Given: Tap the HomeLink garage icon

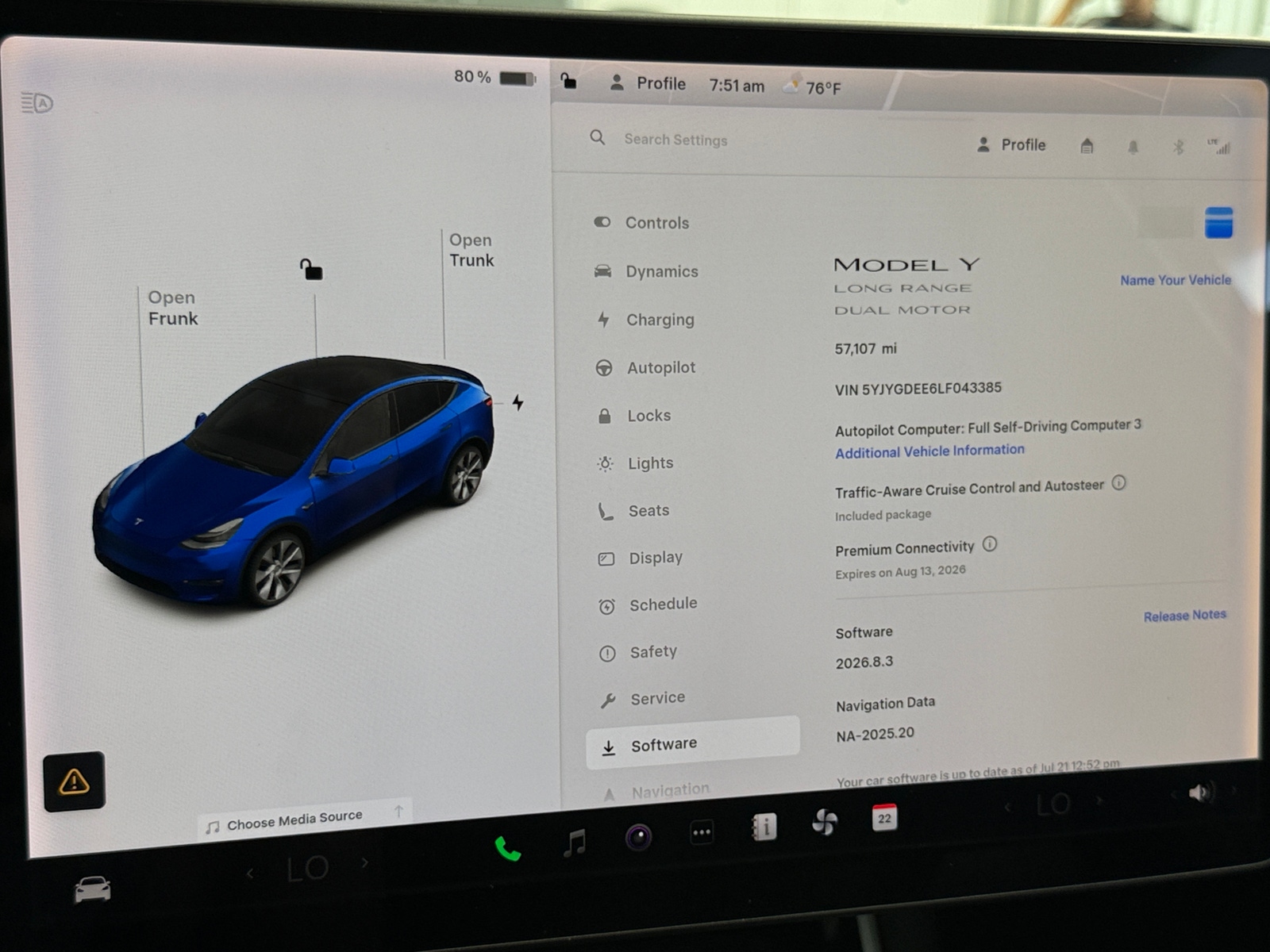Looking at the screenshot, I should coord(1087,146).
